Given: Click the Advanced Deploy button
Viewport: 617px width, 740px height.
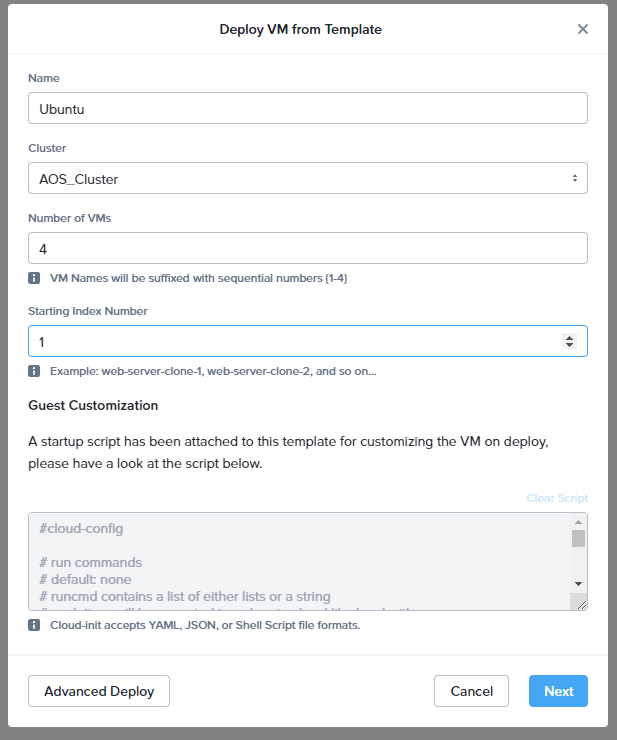Looking at the screenshot, I should click(x=99, y=691).
